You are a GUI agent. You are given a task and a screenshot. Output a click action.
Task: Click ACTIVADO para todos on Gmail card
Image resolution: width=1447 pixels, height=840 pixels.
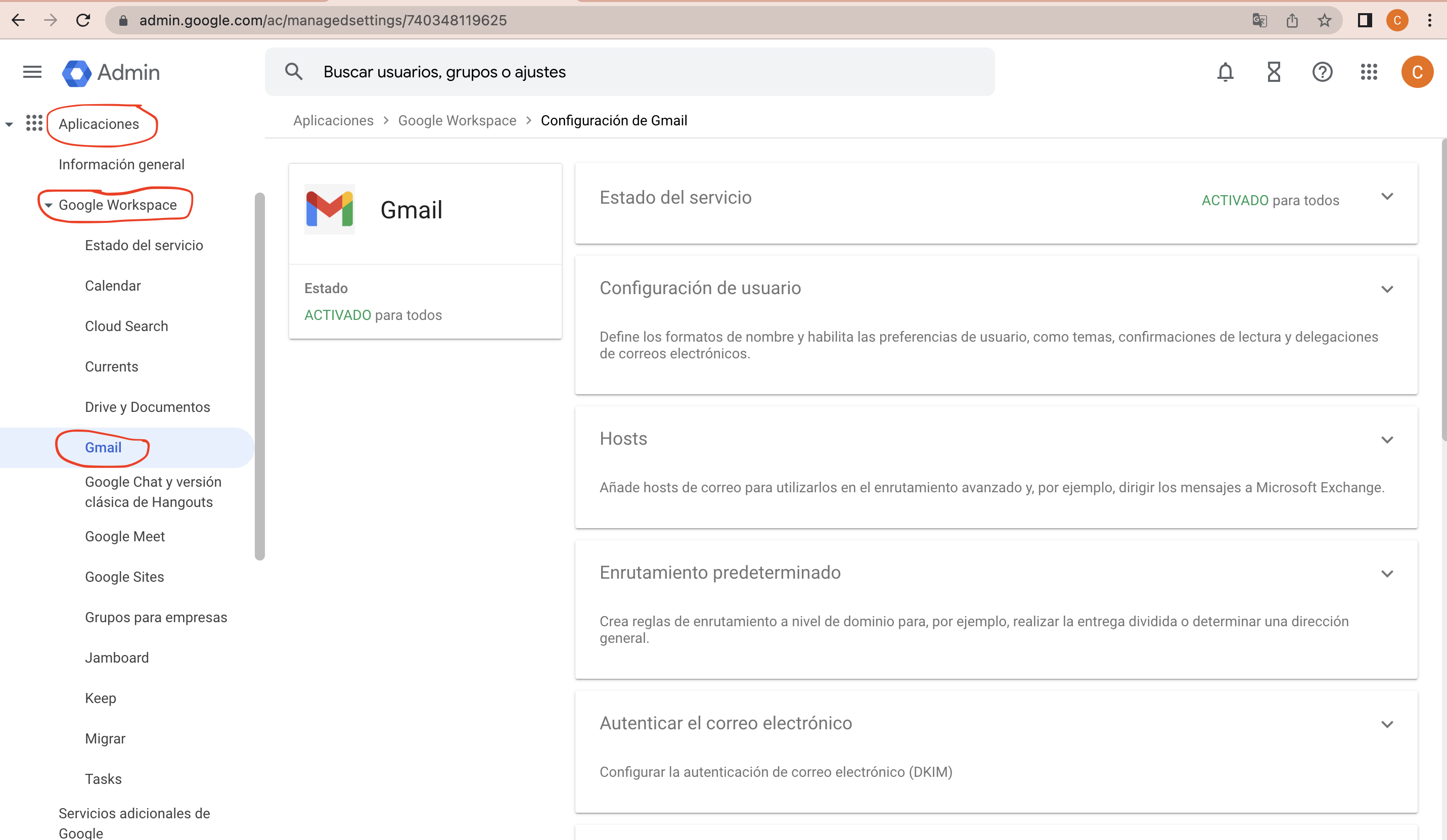373,315
